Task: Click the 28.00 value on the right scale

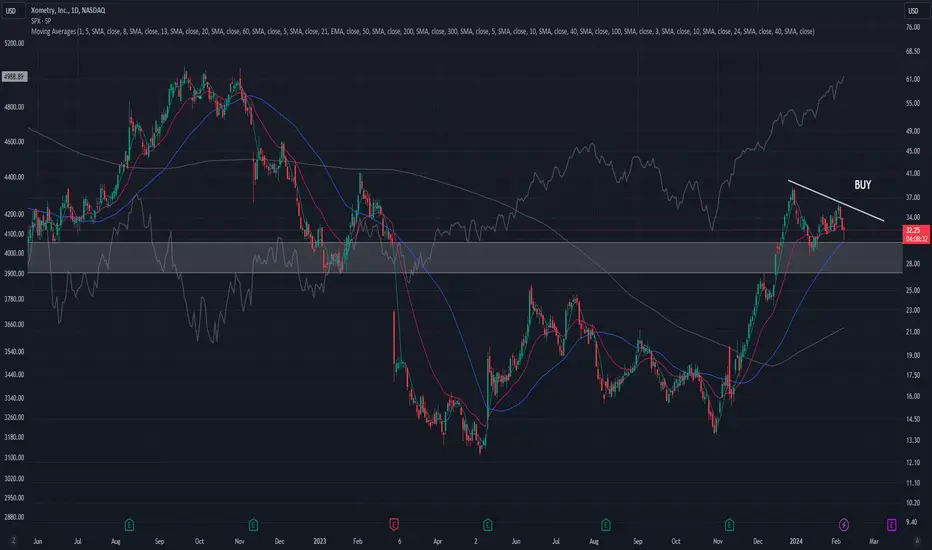Action: coord(913,263)
